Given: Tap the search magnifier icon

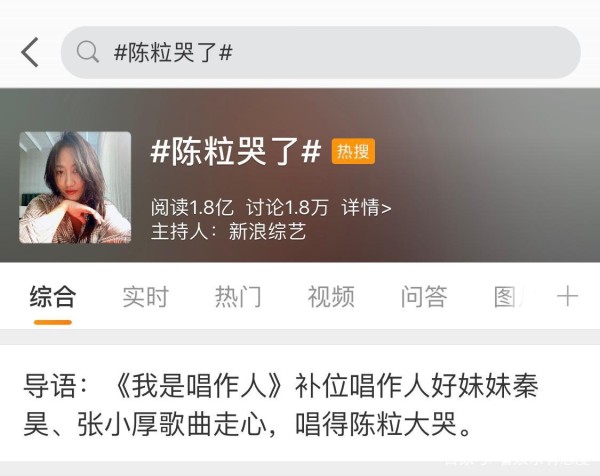Looking at the screenshot, I should 88,52.
